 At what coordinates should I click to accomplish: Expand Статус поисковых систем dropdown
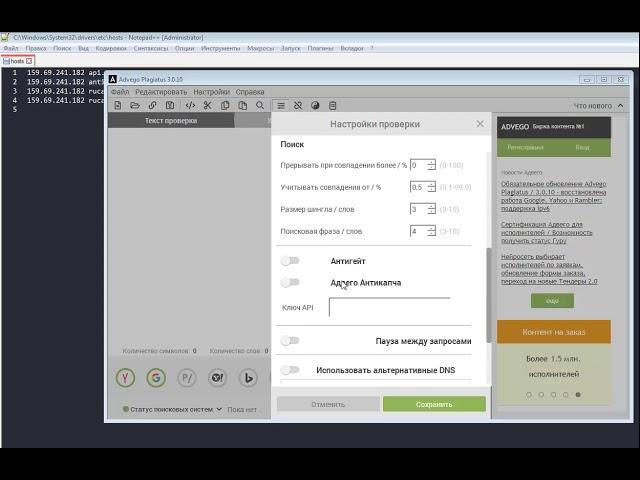click(219, 409)
